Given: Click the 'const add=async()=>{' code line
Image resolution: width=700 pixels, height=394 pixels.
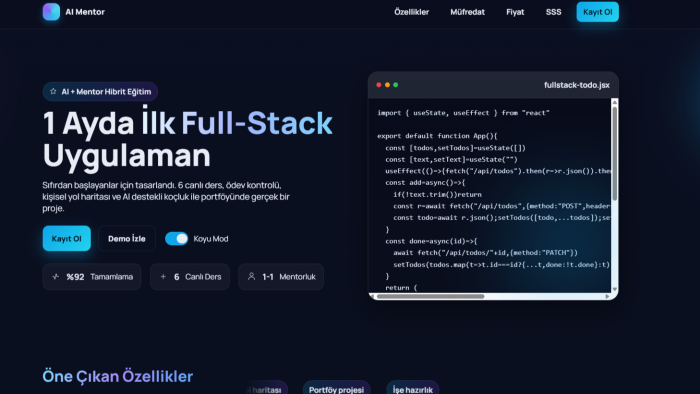Looking at the screenshot, I should [x=425, y=182].
